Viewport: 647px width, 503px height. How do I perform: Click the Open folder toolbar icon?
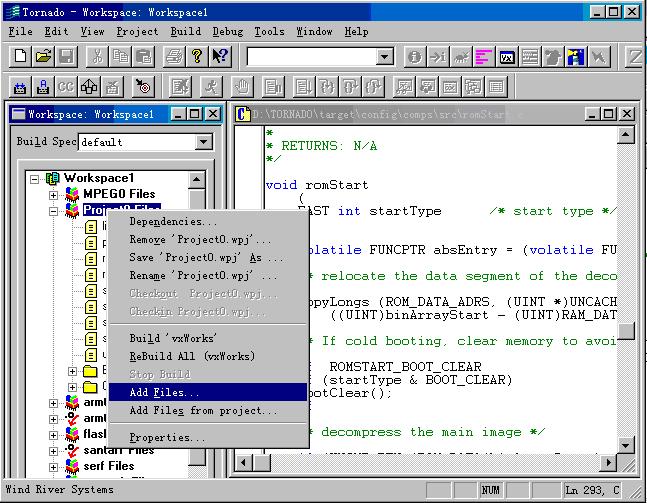click(x=43, y=56)
